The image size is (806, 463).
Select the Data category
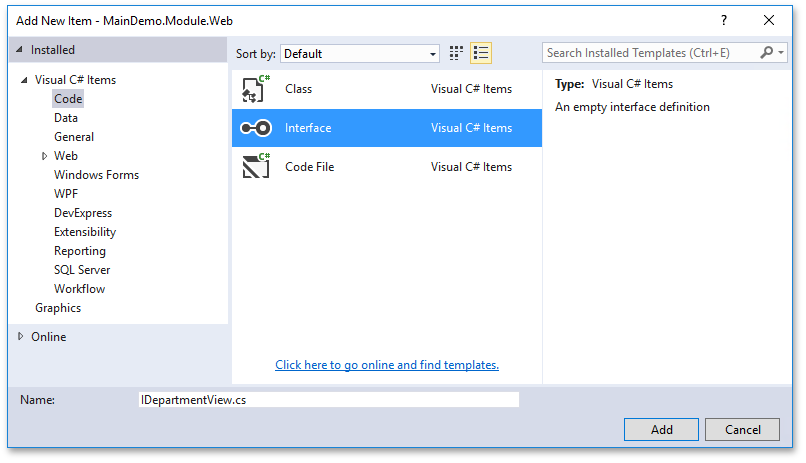(66, 118)
